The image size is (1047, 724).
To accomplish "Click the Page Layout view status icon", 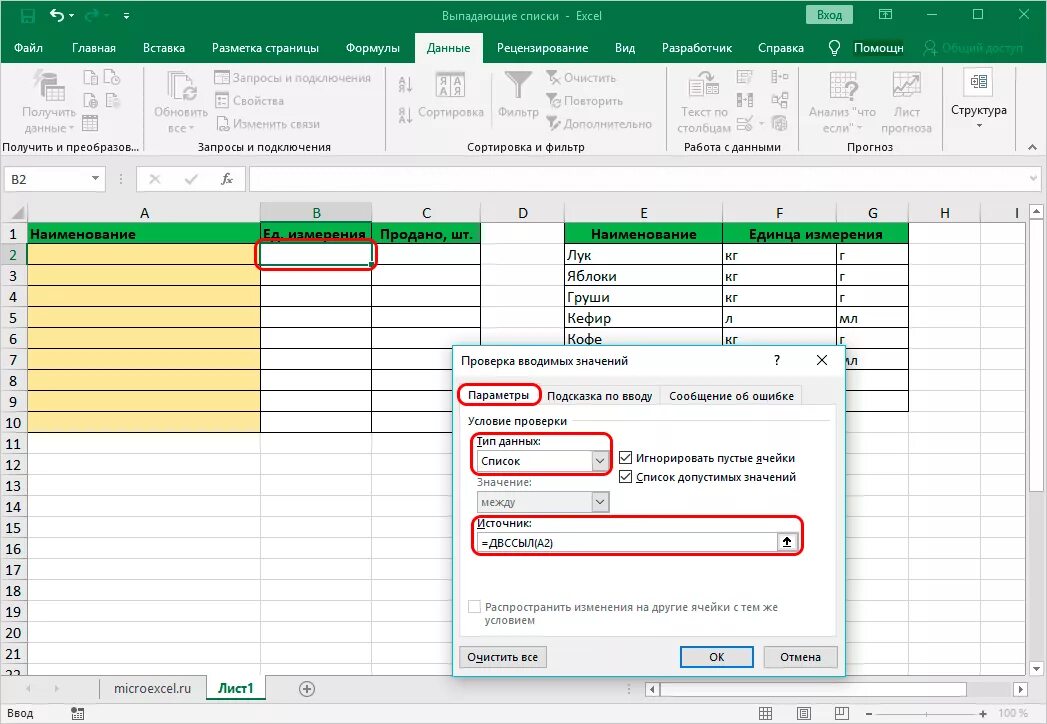I will [x=804, y=713].
